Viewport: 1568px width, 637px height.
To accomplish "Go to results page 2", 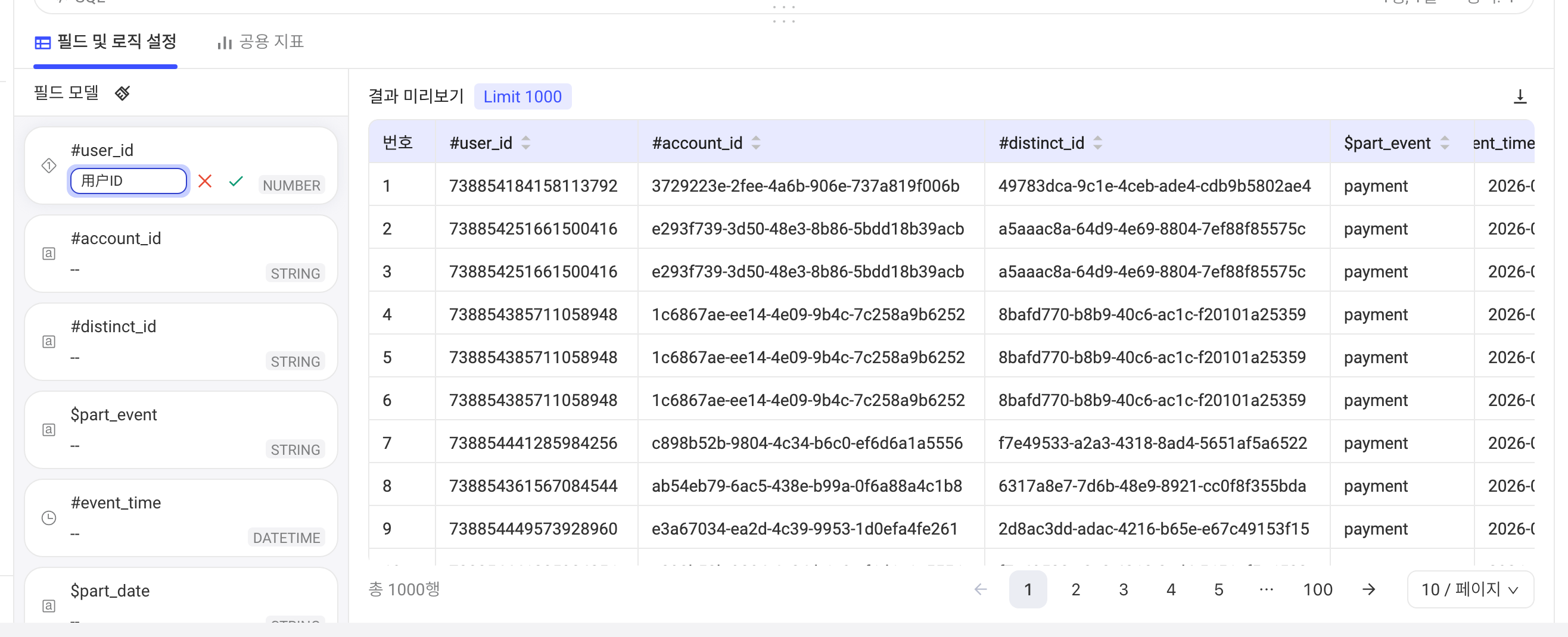I will pyautogui.click(x=1075, y=589).
